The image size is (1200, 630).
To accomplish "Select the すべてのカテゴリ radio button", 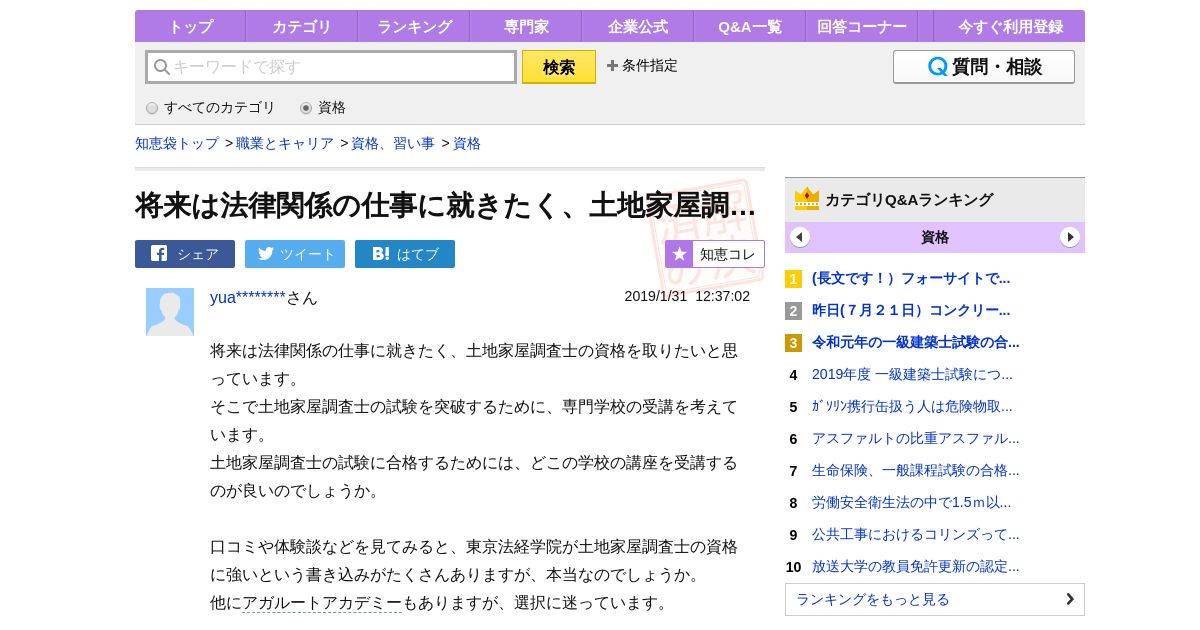I will [x=152, y=108].
